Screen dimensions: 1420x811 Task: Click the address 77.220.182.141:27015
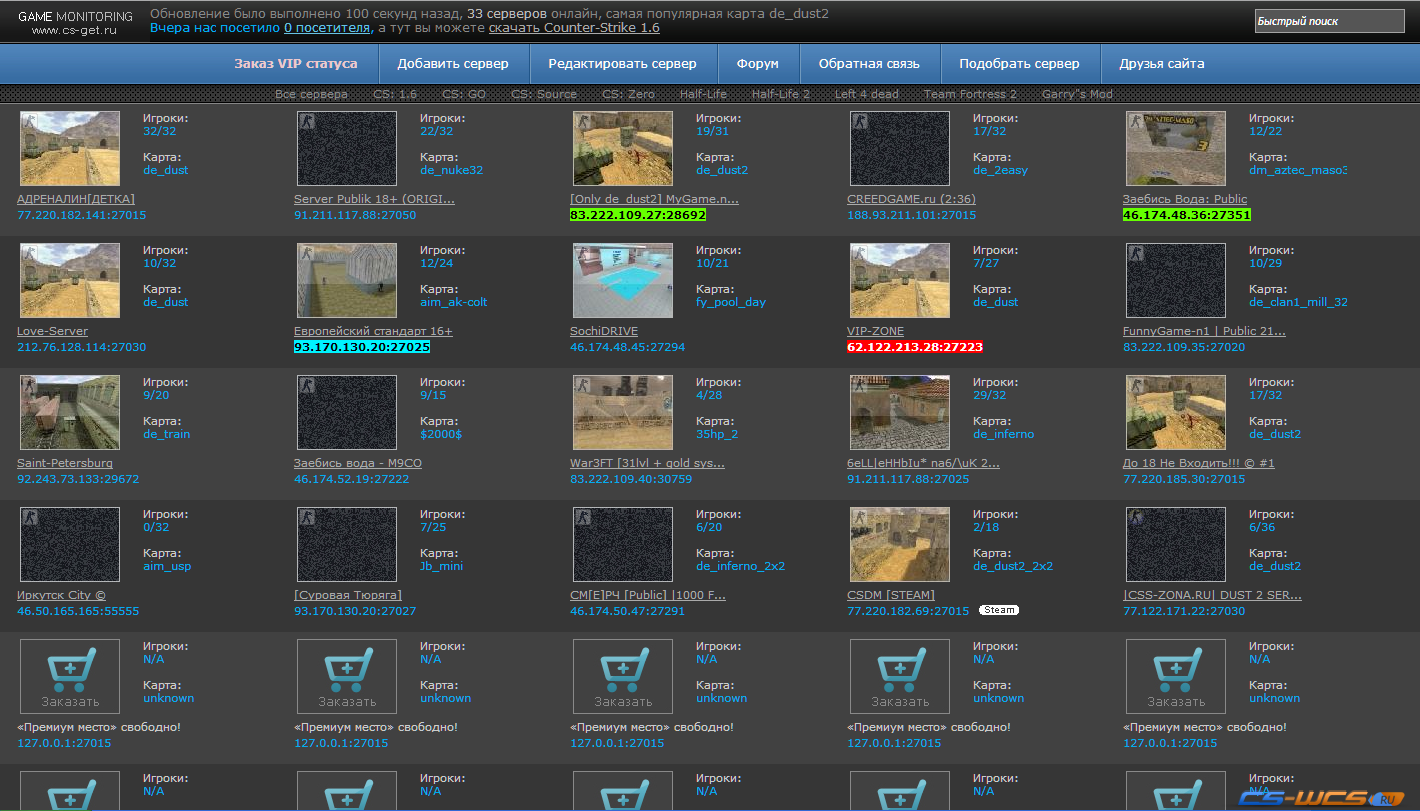[x=82, y=215]
